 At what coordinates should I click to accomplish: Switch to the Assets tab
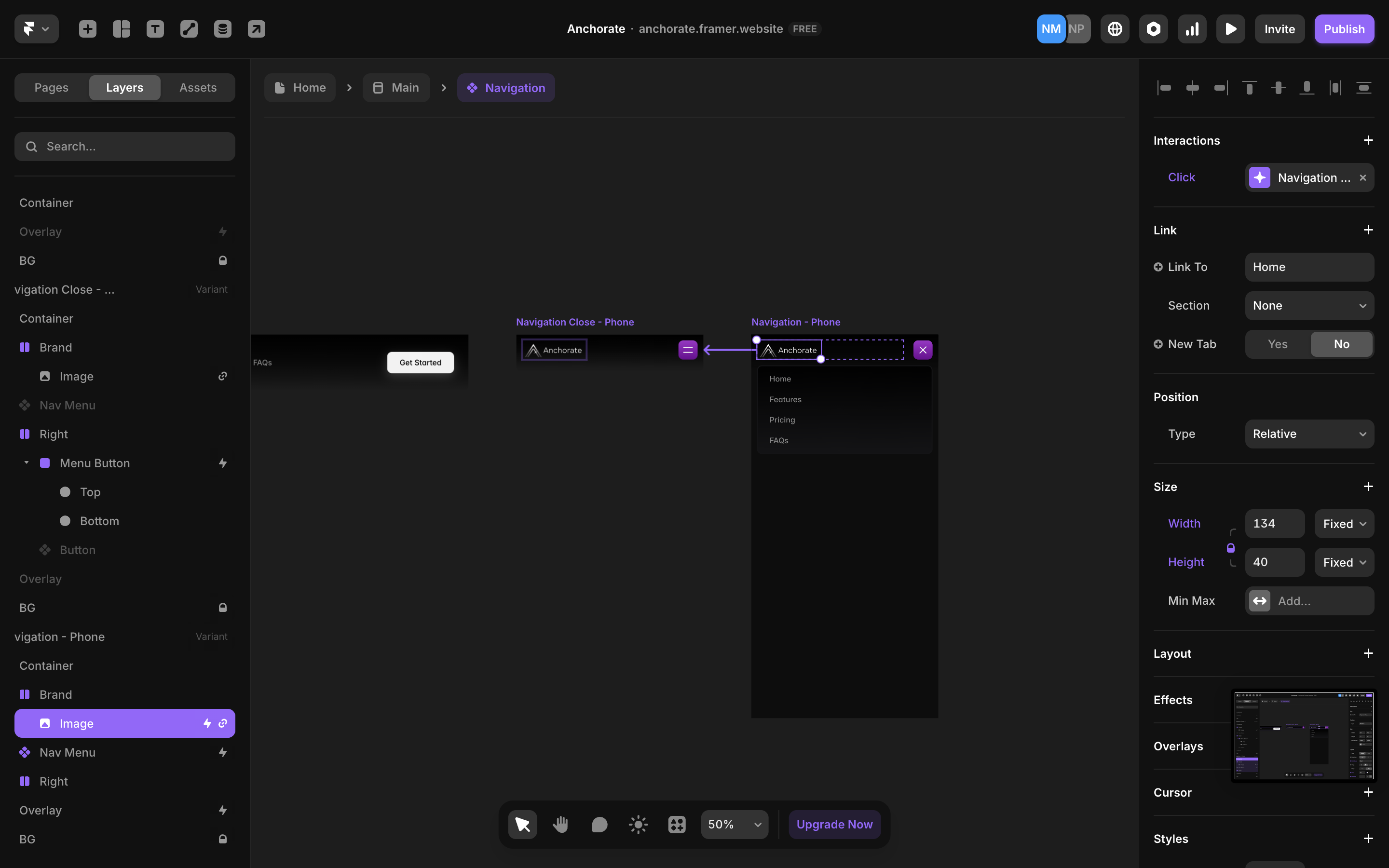[198, 87]
